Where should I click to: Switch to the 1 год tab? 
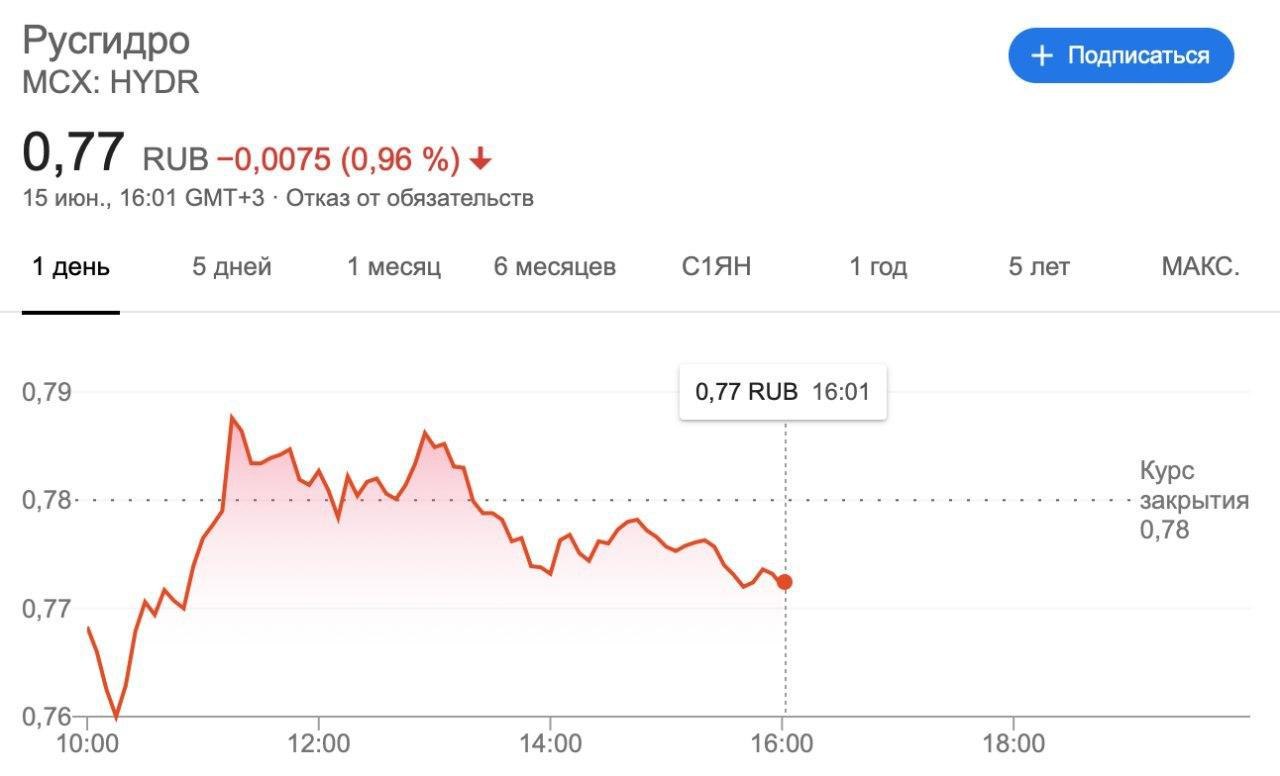point(878,268)
